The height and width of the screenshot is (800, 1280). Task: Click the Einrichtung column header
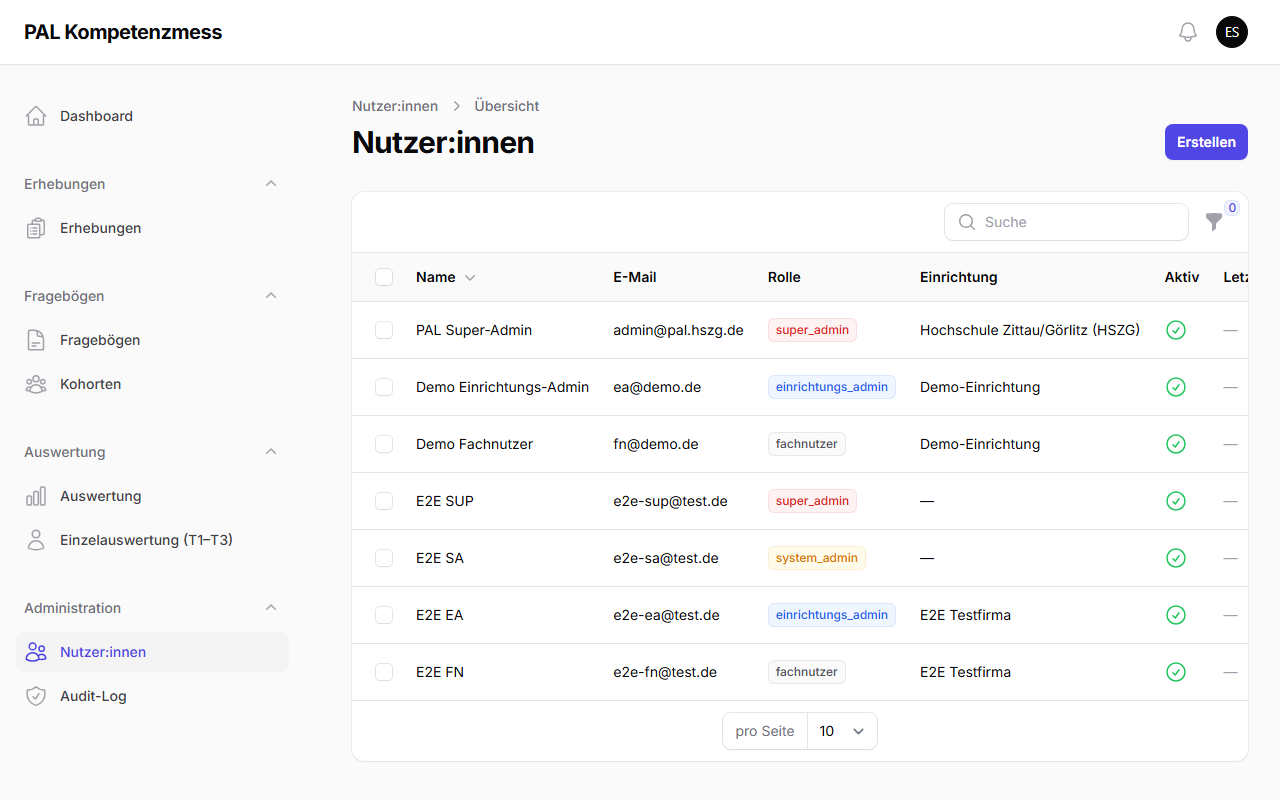click(x=959, y=277)
